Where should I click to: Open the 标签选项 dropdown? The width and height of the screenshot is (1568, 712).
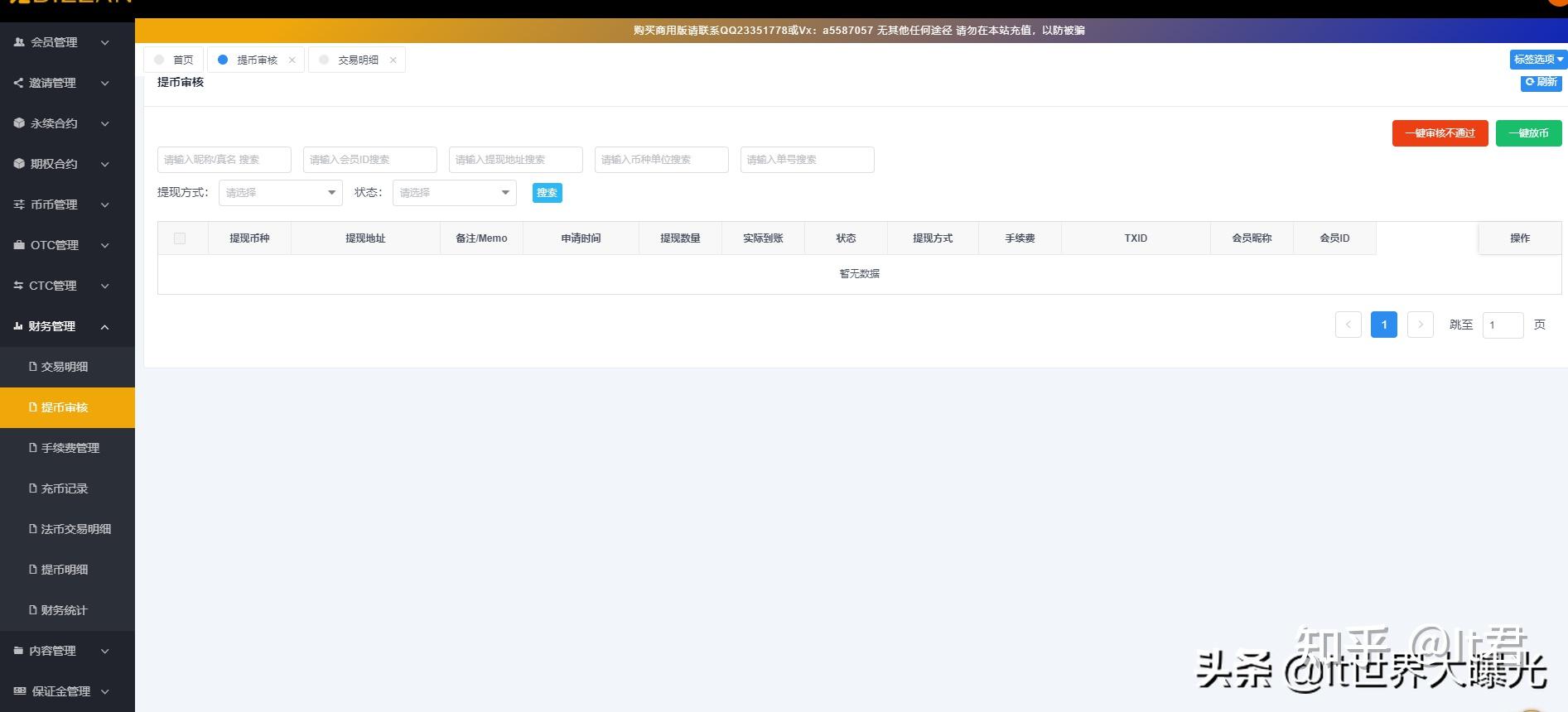point(1538,60)
